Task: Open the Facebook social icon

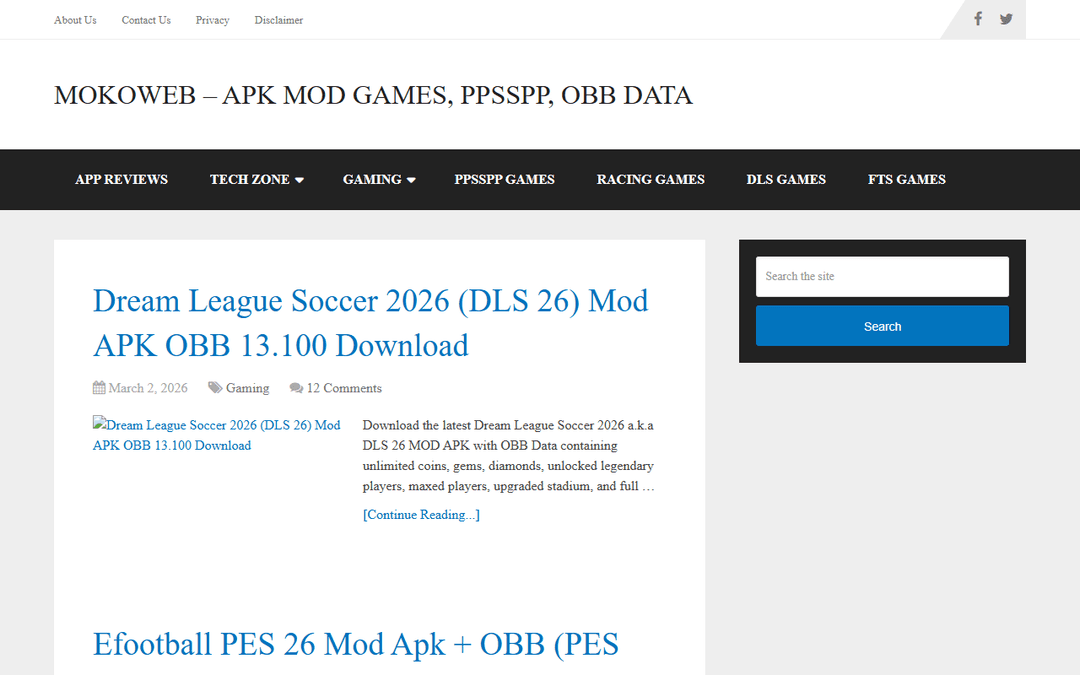Action: [x=977, y=19]
